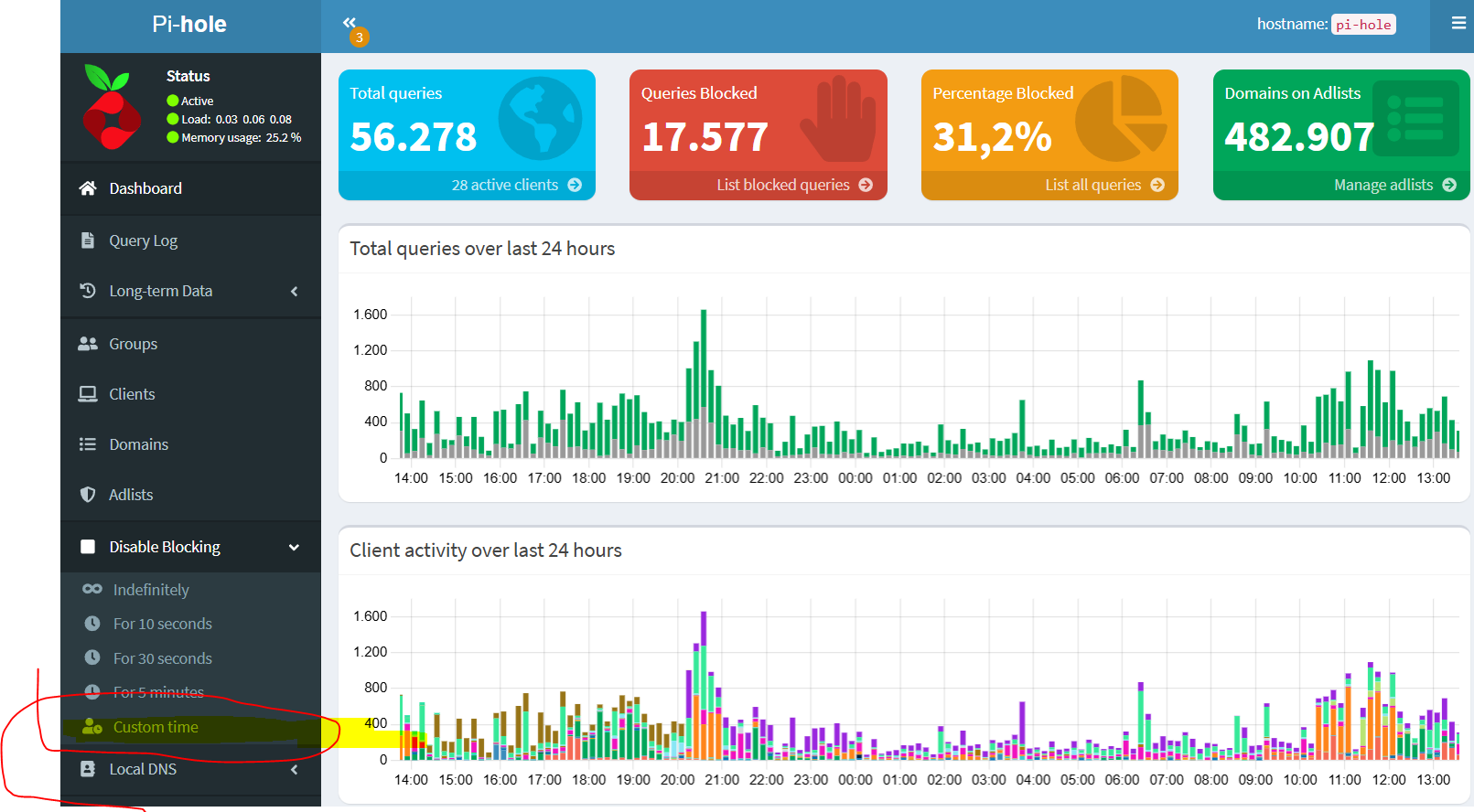1474x812 pixels.
Task: Click the Local DNS address book icon
Action: (x=88, y=769)
